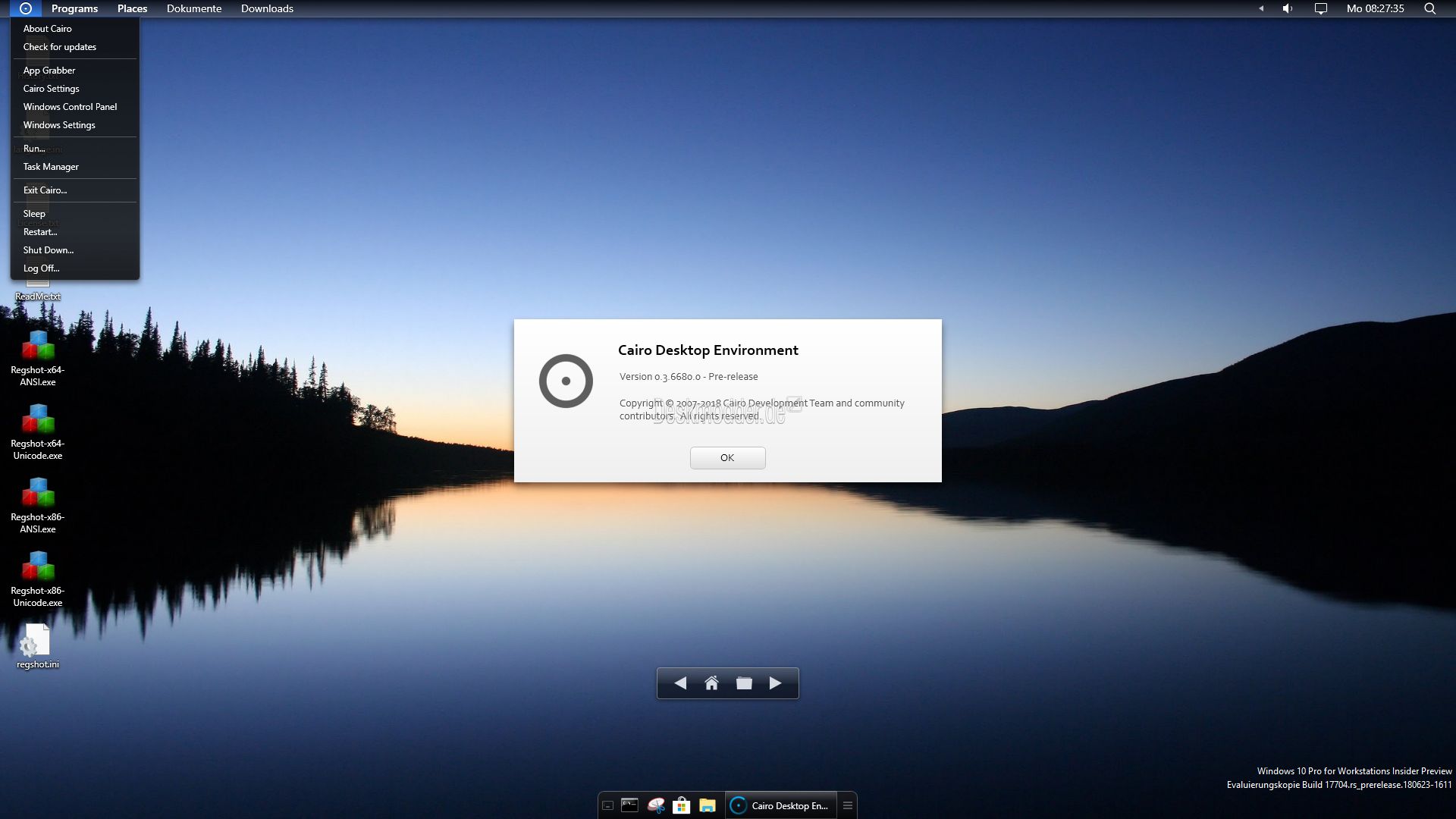Open the search magnifier in menu bar
Viewport: 1456px width, 819px height.
(x=1430, y=8)
